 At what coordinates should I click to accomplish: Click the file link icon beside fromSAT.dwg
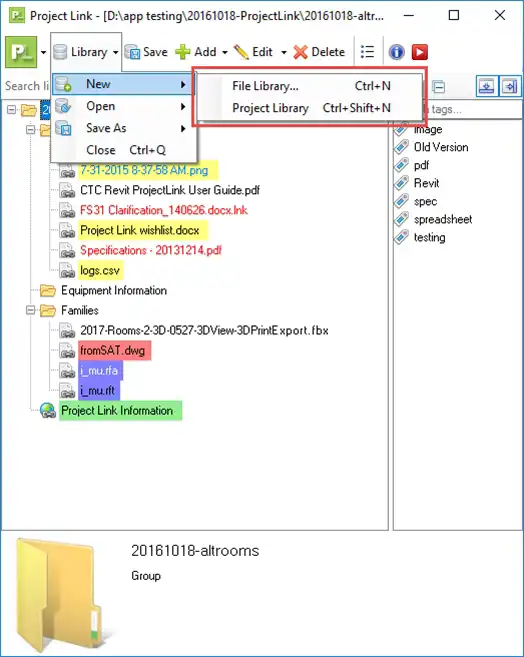pos(67,351)
